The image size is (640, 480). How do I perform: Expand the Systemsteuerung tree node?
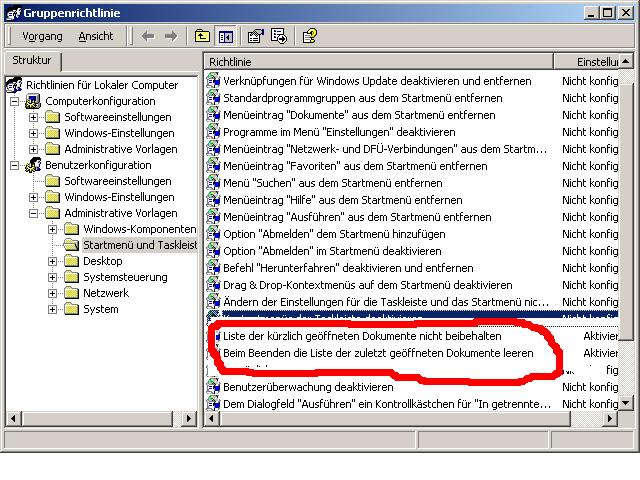(x=53, y=278)
